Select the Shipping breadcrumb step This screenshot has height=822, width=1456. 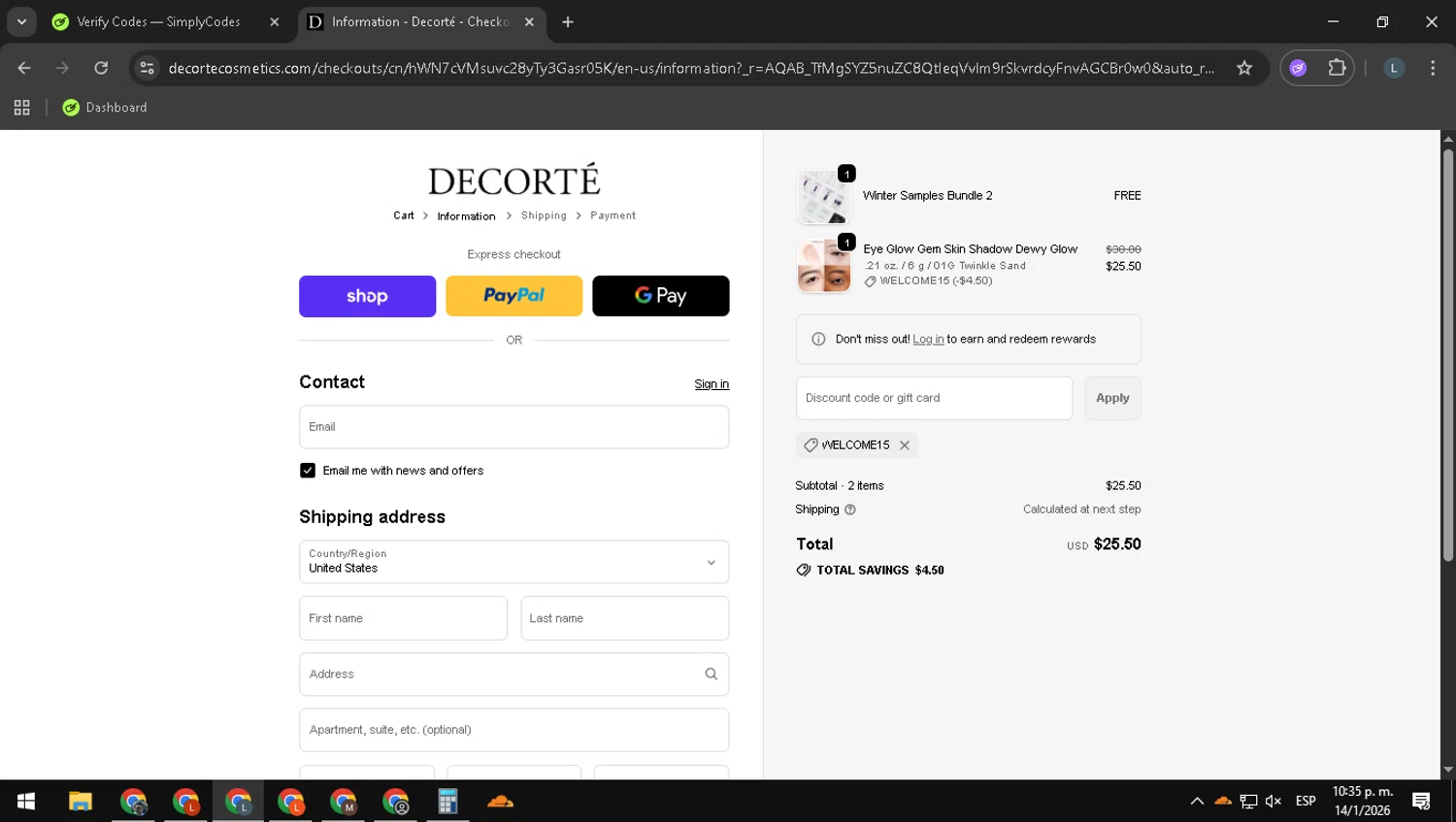(544, 215)
